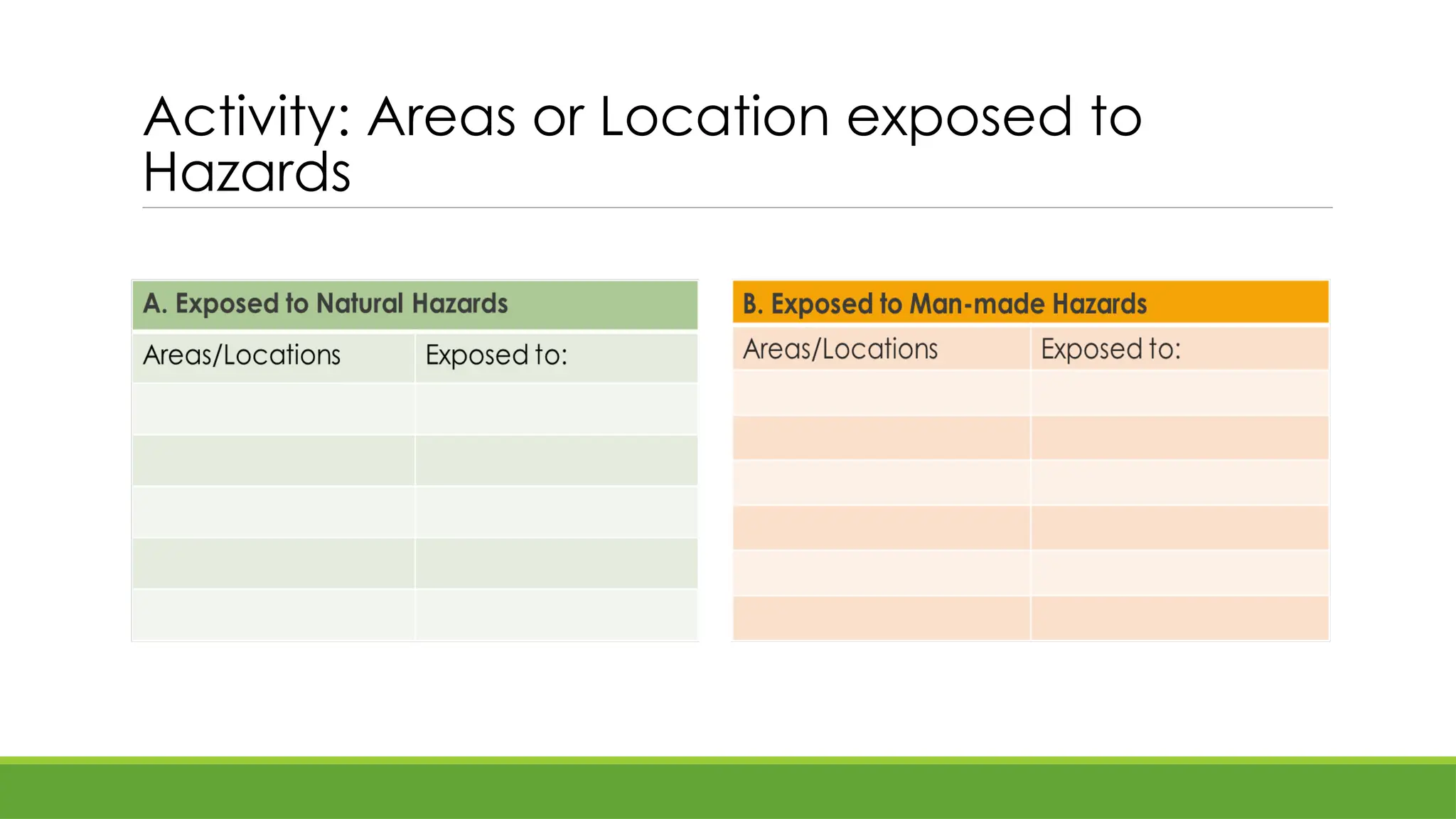
Task: Click the green footer bar
Action: [x=728, y=791]
